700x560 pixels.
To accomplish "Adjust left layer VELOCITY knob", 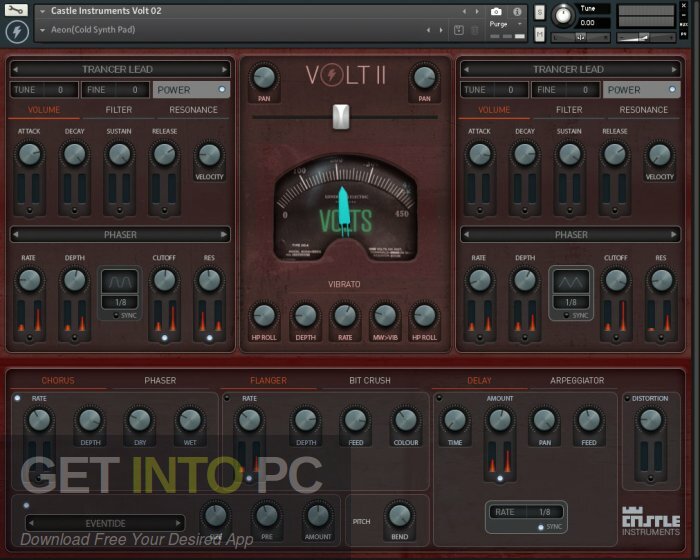I will point(209,155).
